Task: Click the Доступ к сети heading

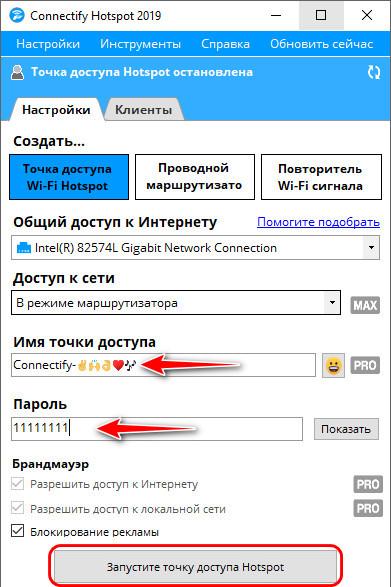Action: (64, 278)
